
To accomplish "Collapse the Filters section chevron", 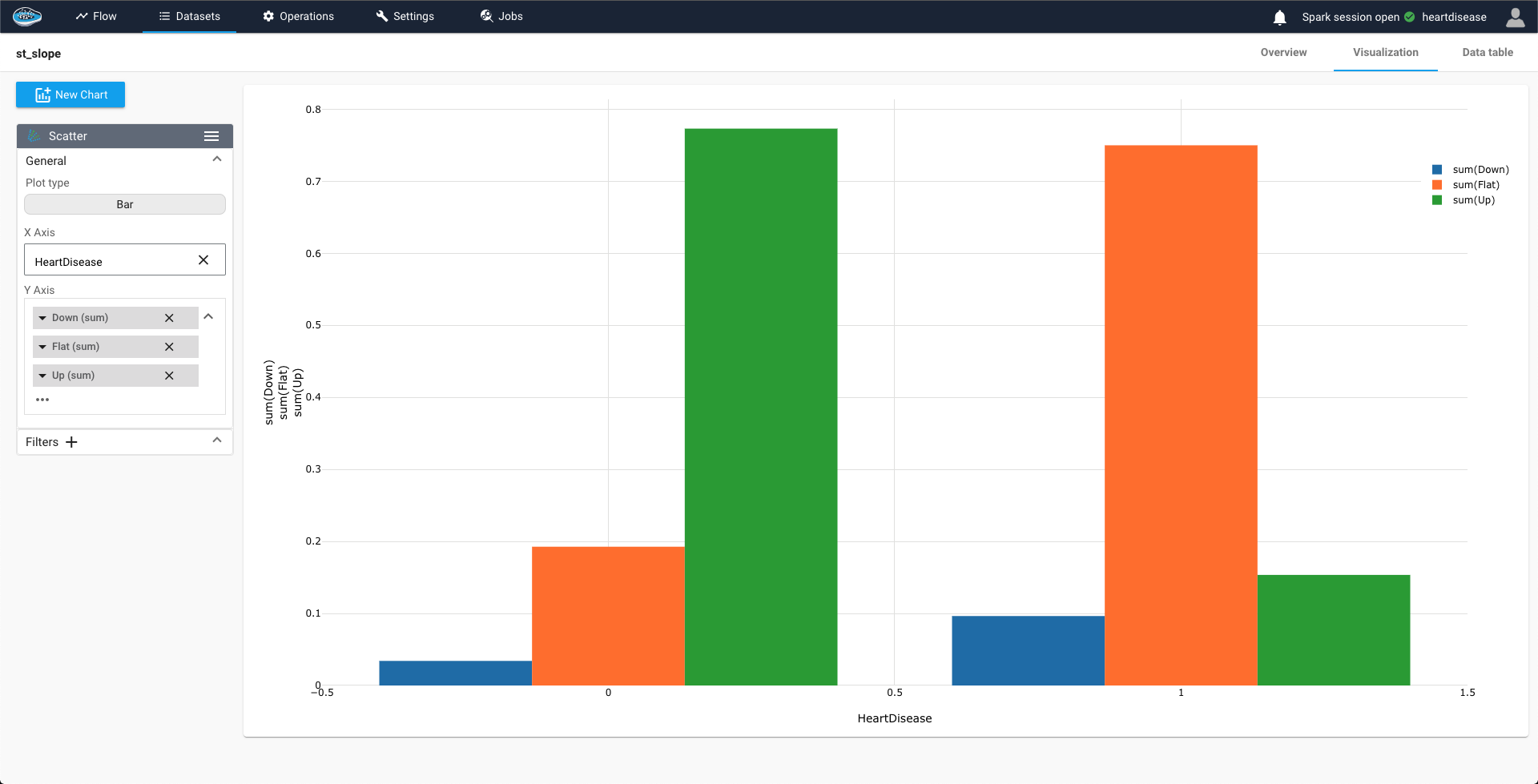I will [x=217, y=440].
